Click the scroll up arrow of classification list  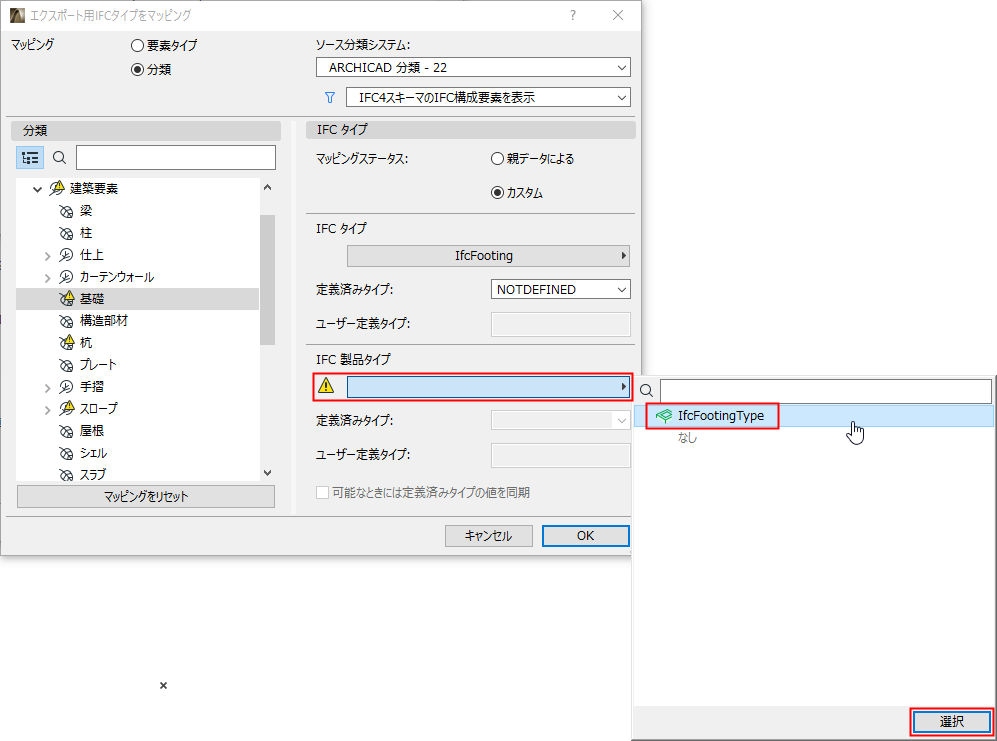pos(268,187)
